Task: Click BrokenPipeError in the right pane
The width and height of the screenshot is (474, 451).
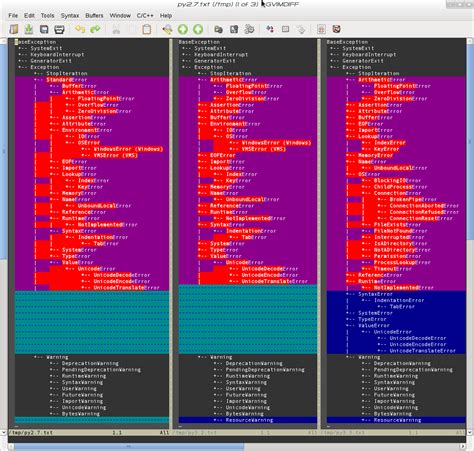Action: [x=413, y=200]
